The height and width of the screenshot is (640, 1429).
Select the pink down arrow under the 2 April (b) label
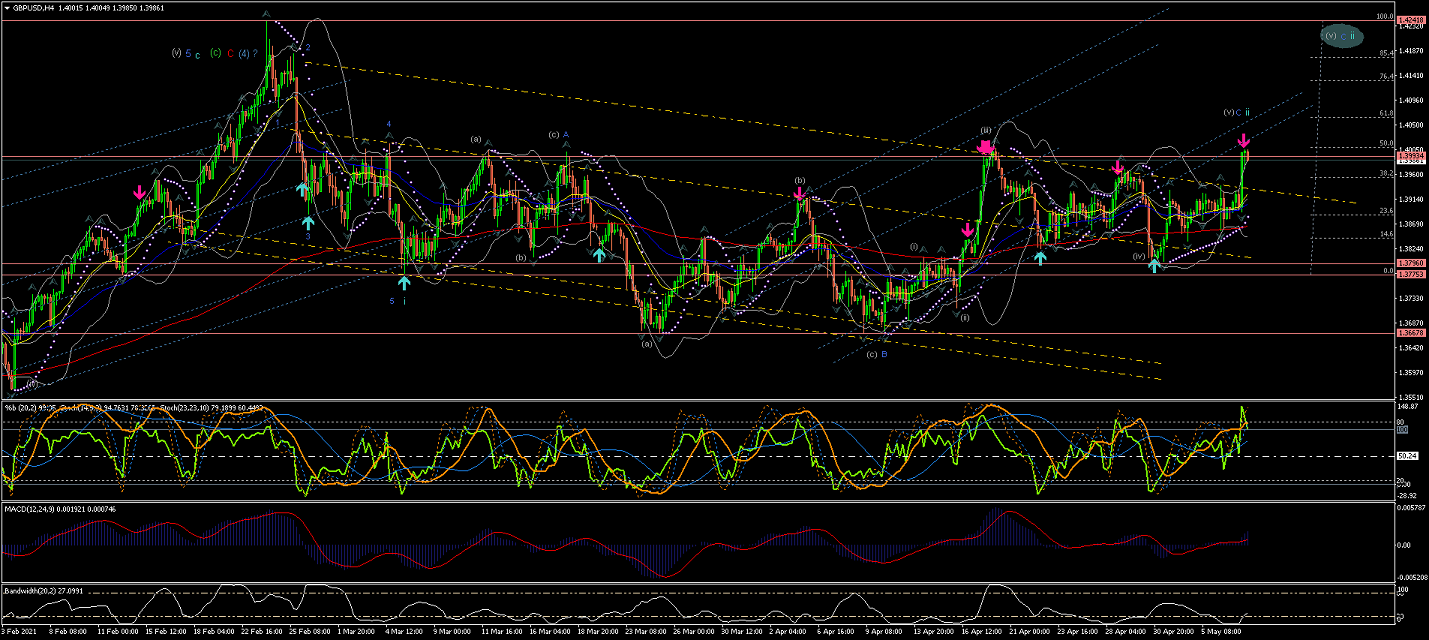coord(800,192)
